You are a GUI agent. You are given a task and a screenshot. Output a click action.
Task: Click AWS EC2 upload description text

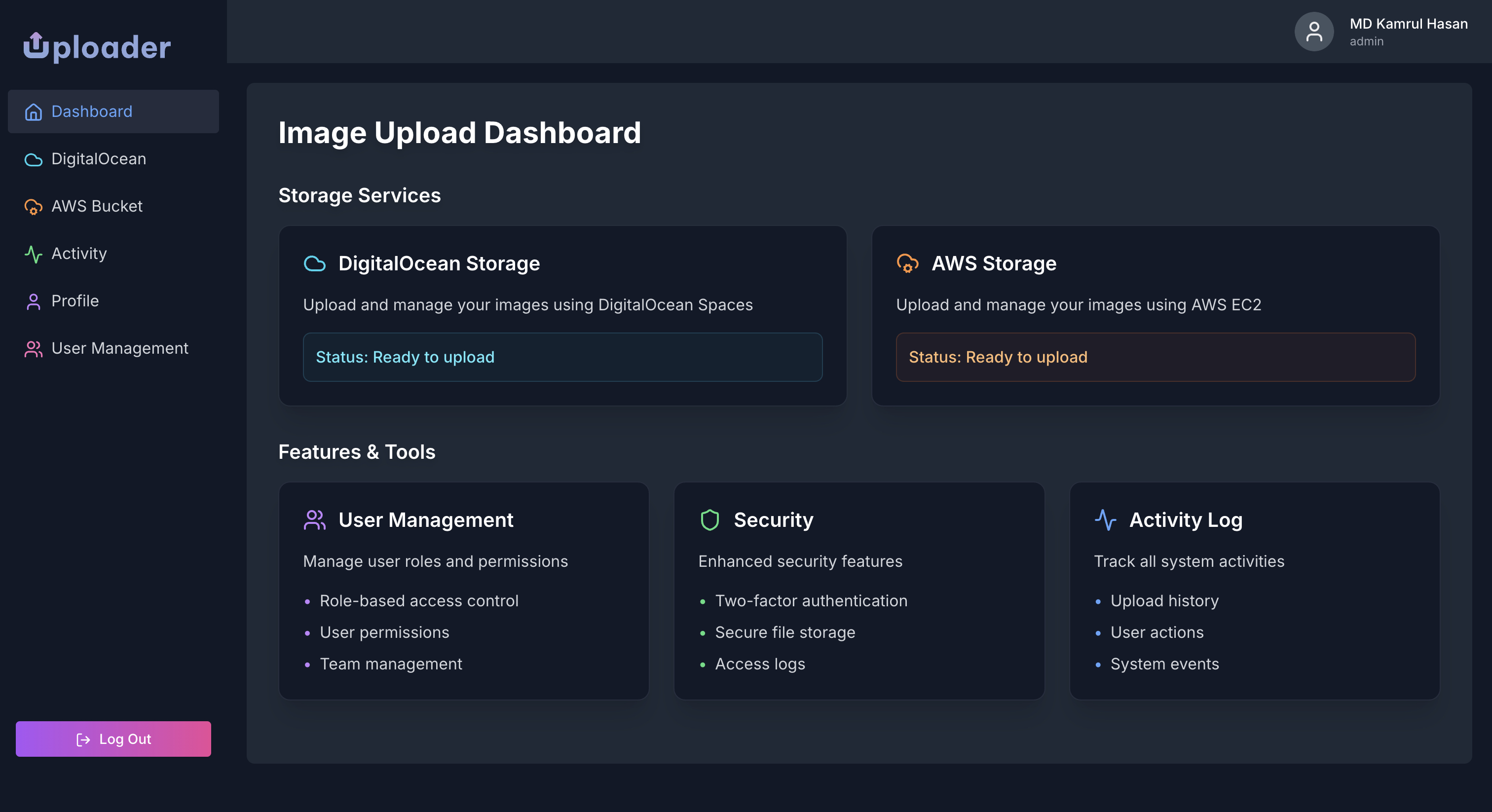coord(1079,305)
